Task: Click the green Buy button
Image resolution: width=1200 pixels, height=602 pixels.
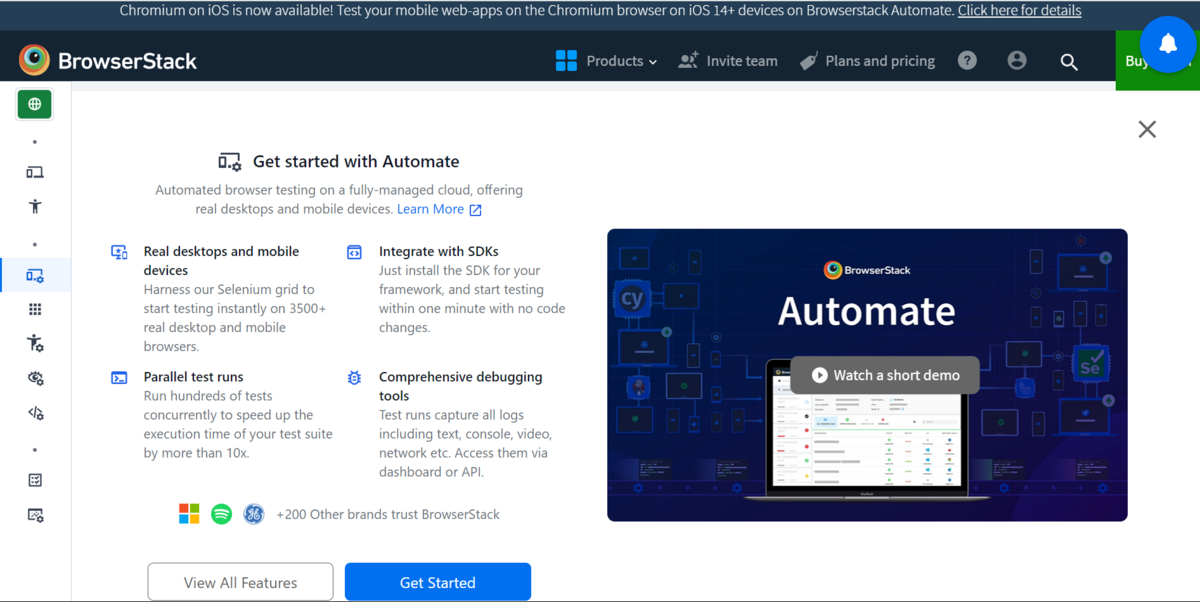Action: click(x=1157, y=61)
